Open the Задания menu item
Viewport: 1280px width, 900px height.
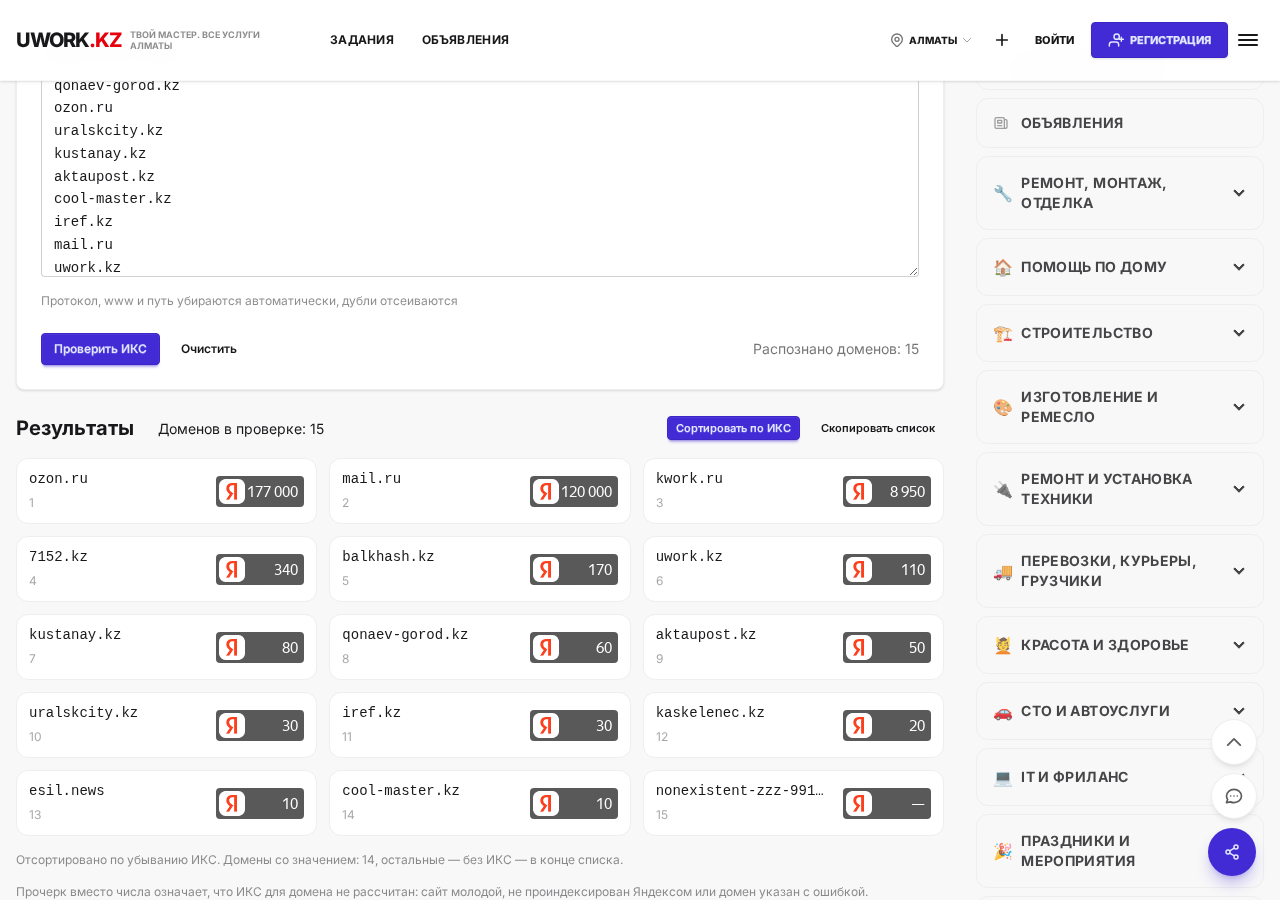[x=362, y=40]
